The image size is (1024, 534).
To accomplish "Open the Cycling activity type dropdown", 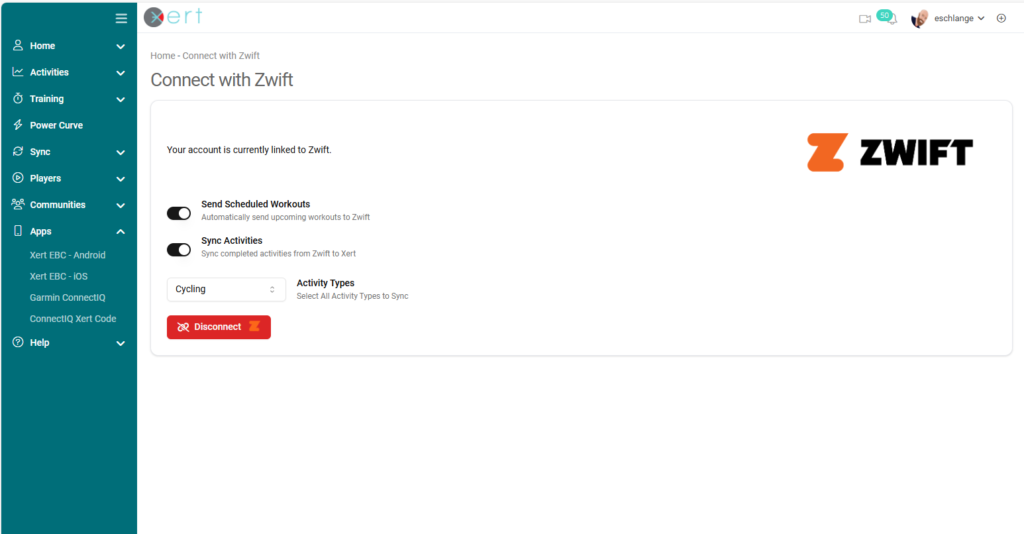I will pyautogui.click(x=226, y=289).
